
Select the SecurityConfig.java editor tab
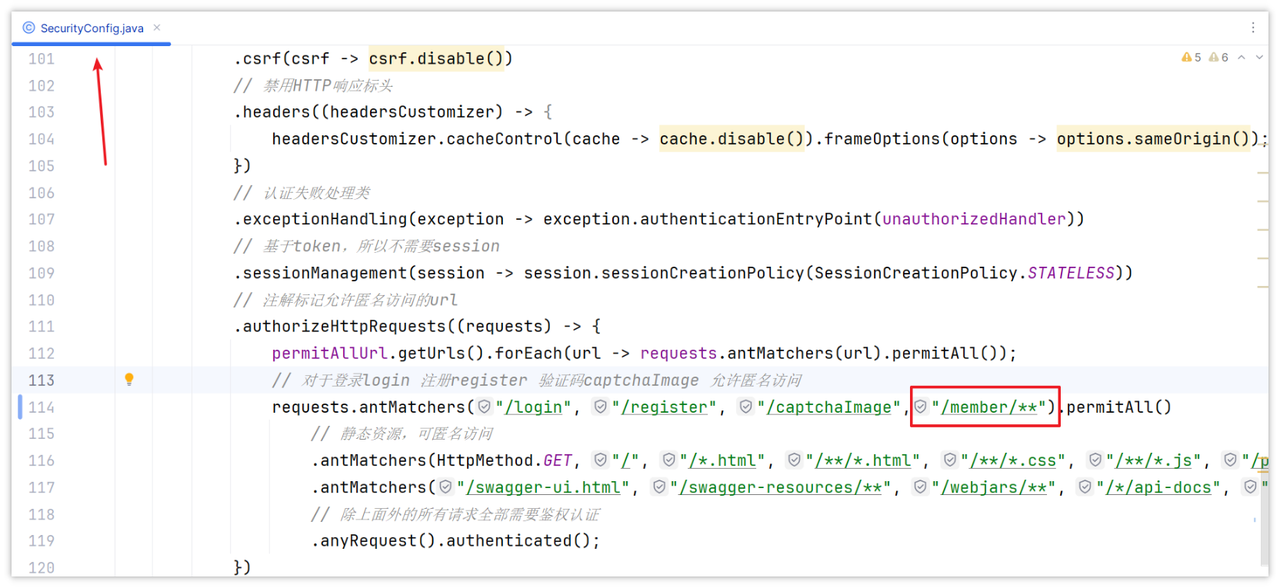click(x=91, y=28)
